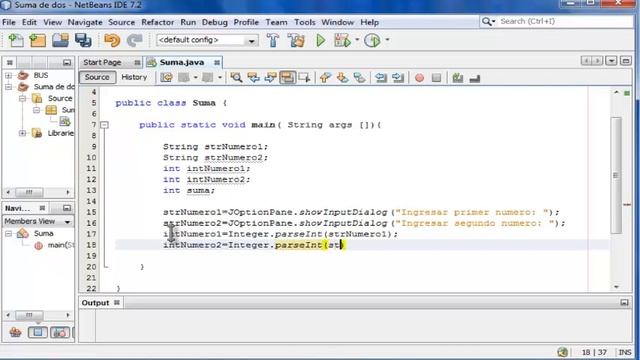Switch to Source view
Viewport: 640px width, 360px height.
pos(97,77)
